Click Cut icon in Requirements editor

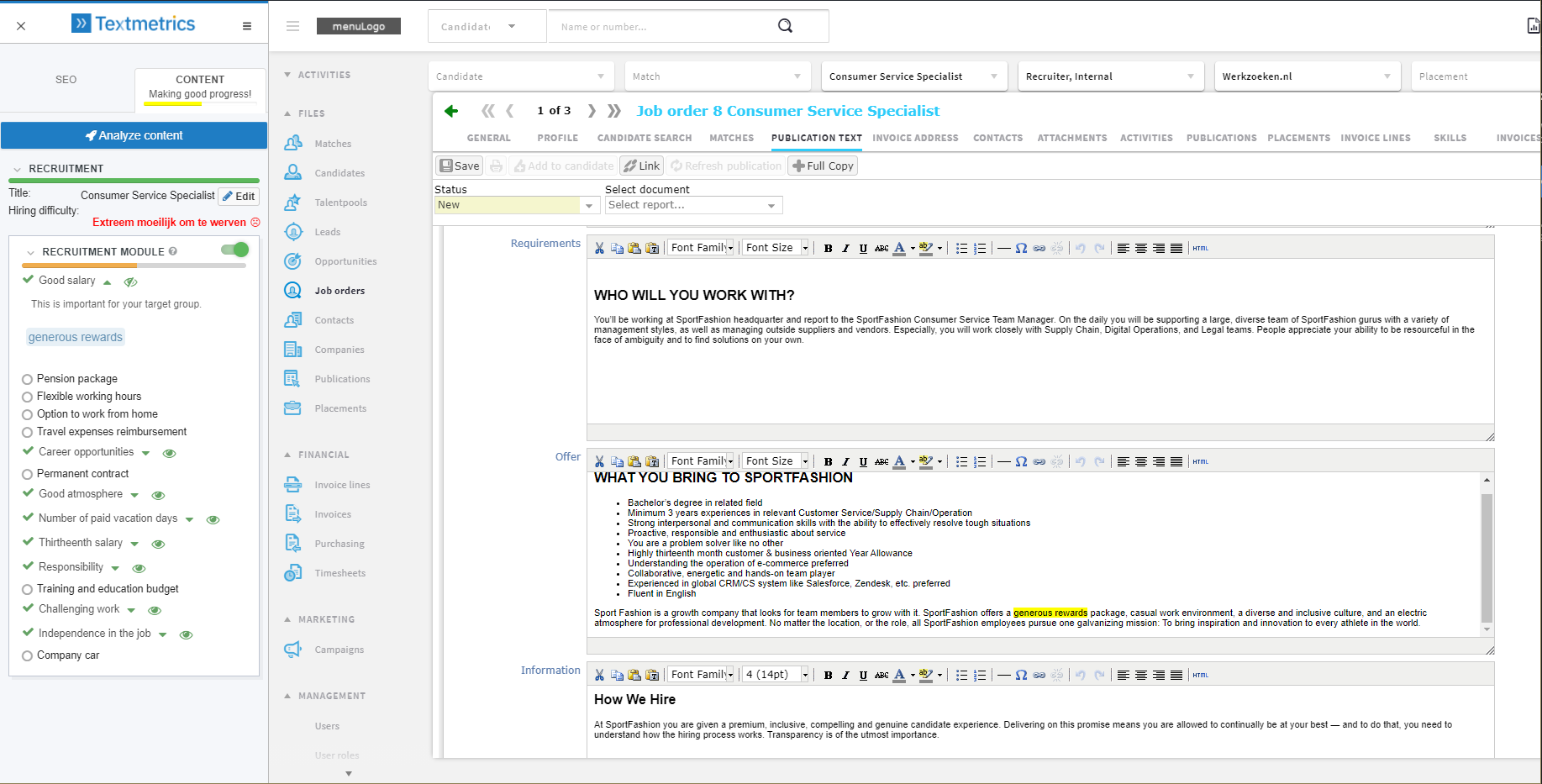click(x=599, y=248)
